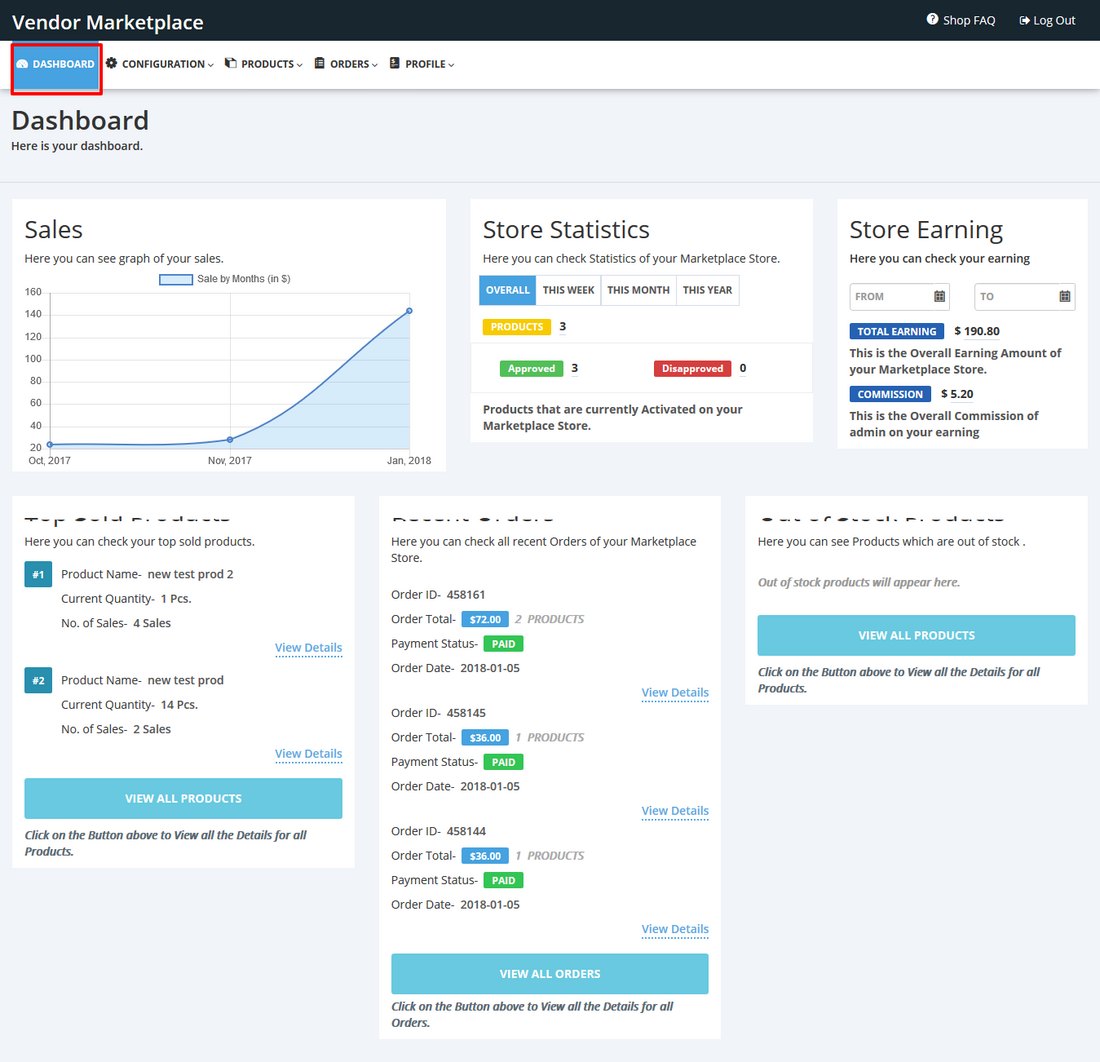Expand the Configuration dropdown menu

(162, 64)
